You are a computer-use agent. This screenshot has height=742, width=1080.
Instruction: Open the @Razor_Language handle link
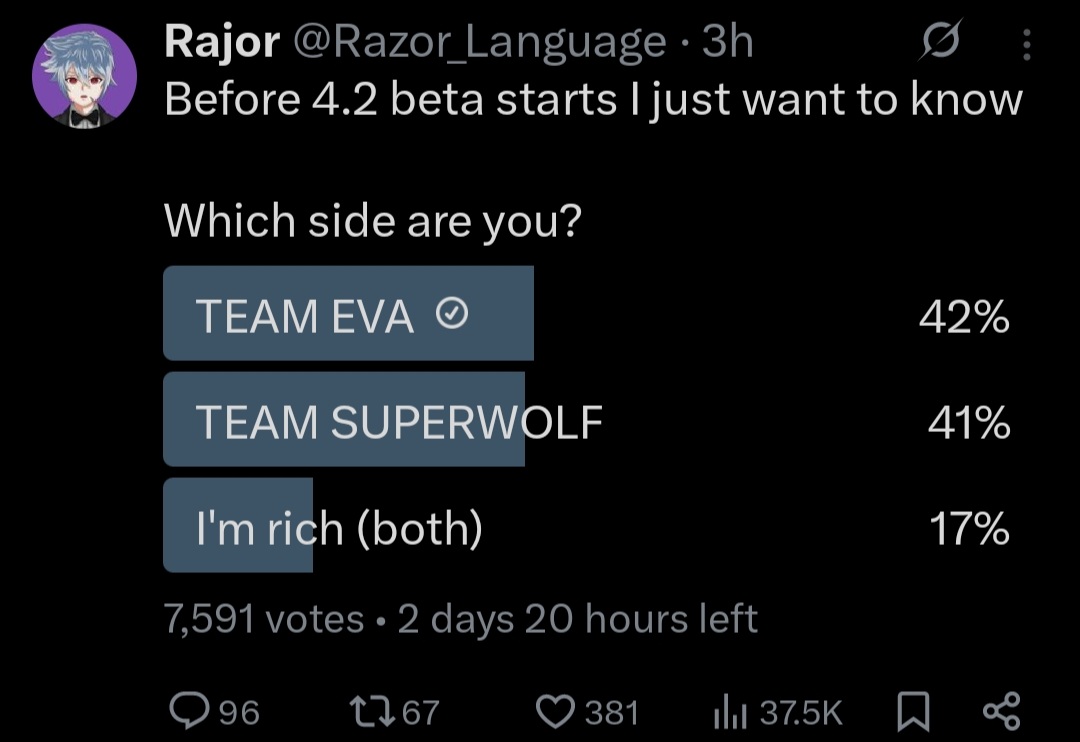click(x=480, y=43)
